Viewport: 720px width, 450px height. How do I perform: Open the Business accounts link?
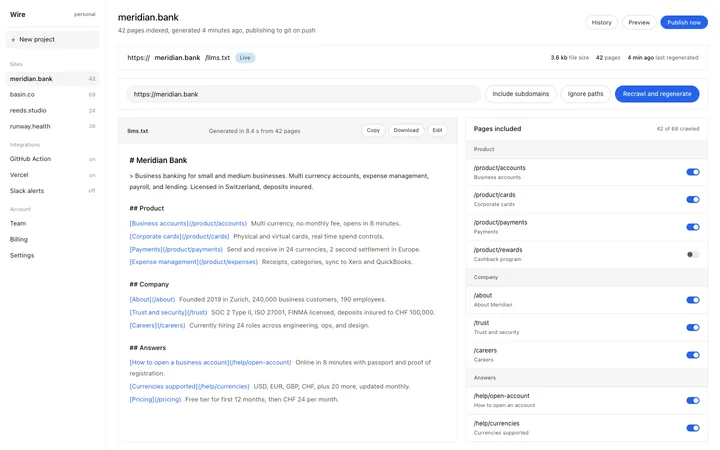coord(188,224)
